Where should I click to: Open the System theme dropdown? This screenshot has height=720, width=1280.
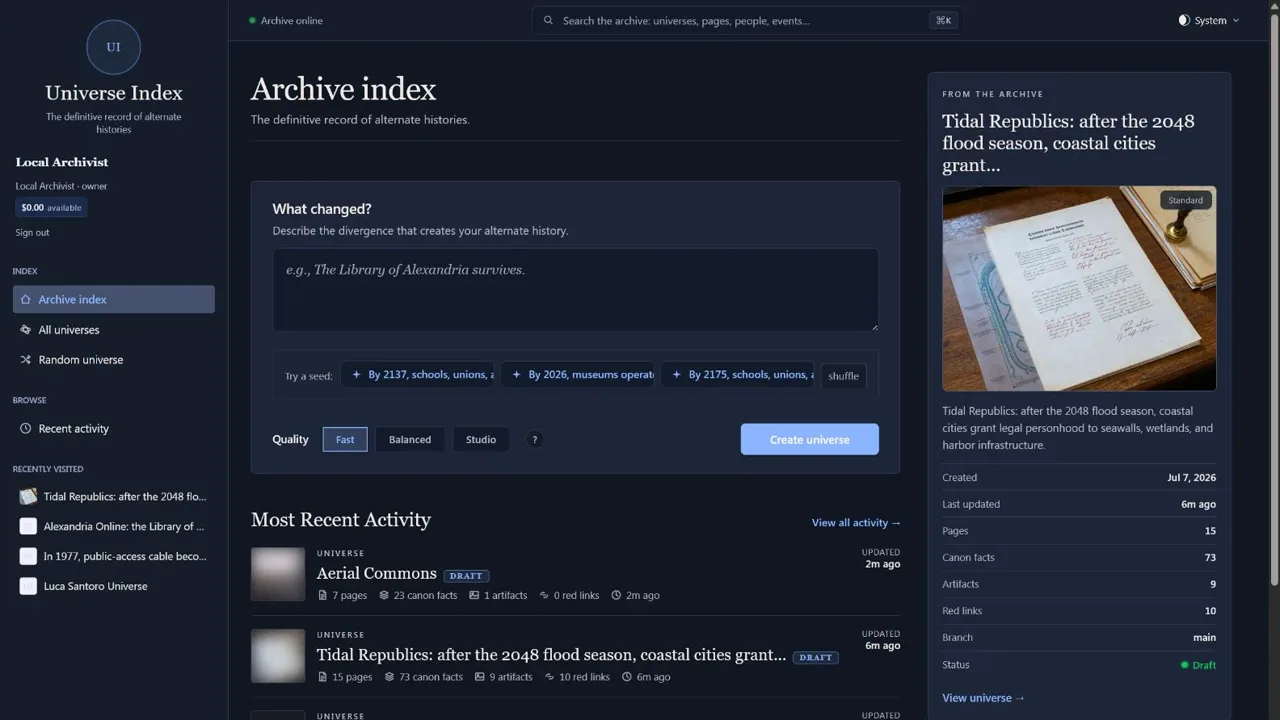pos(1209,20)
